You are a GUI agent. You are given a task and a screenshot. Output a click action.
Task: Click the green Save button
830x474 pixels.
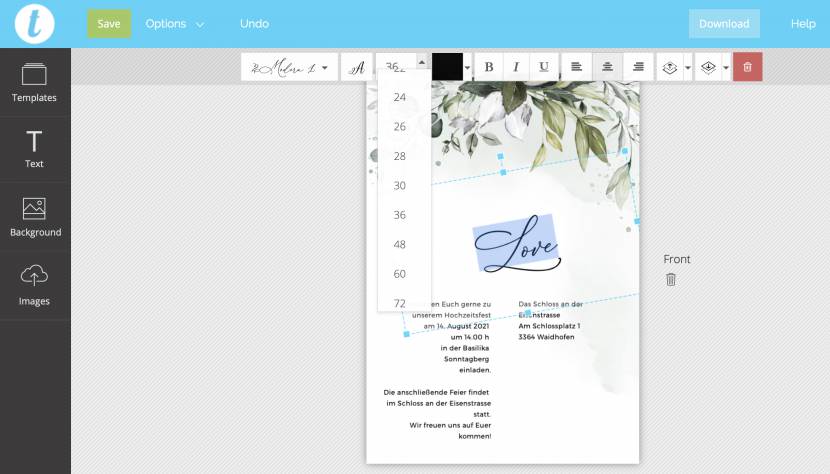[109, 24]
